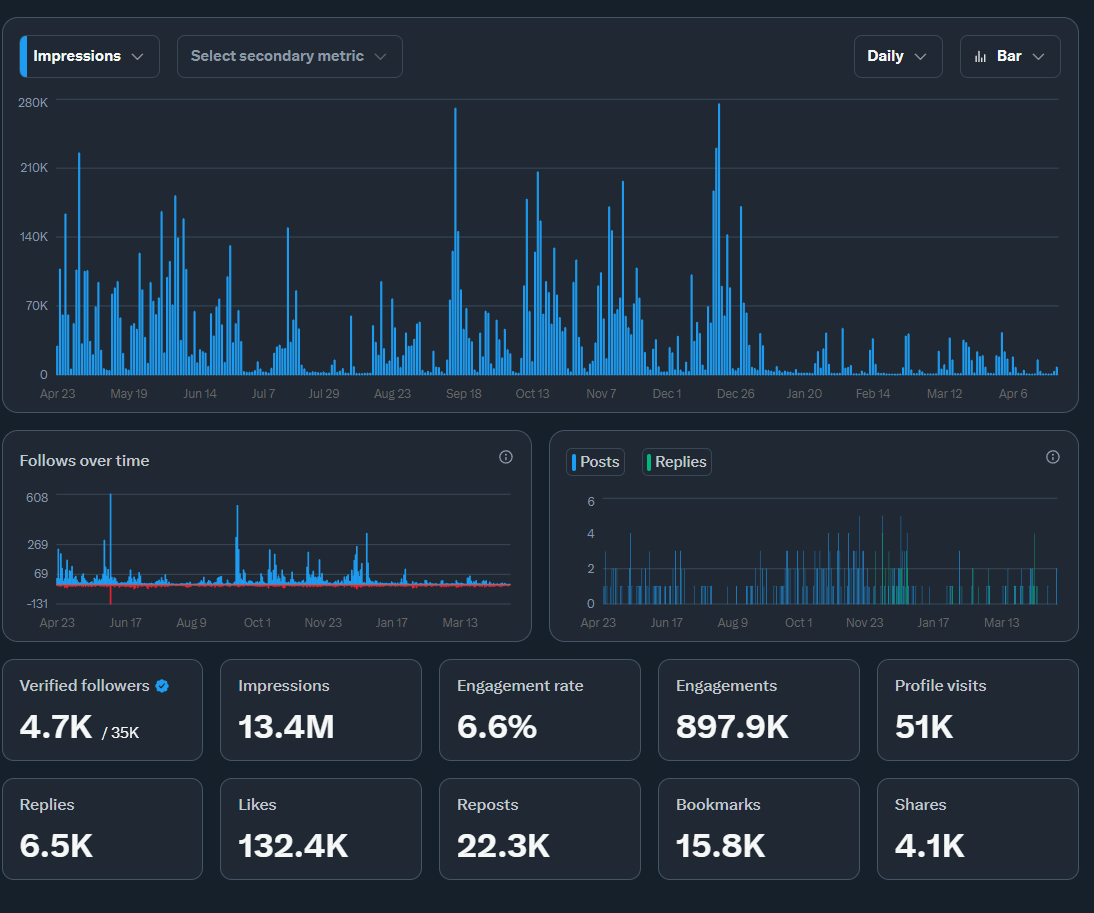Click the blue verified badge beside Verified followers
Viewport: 1094px width, 913px height.
(x=163, y=686)
